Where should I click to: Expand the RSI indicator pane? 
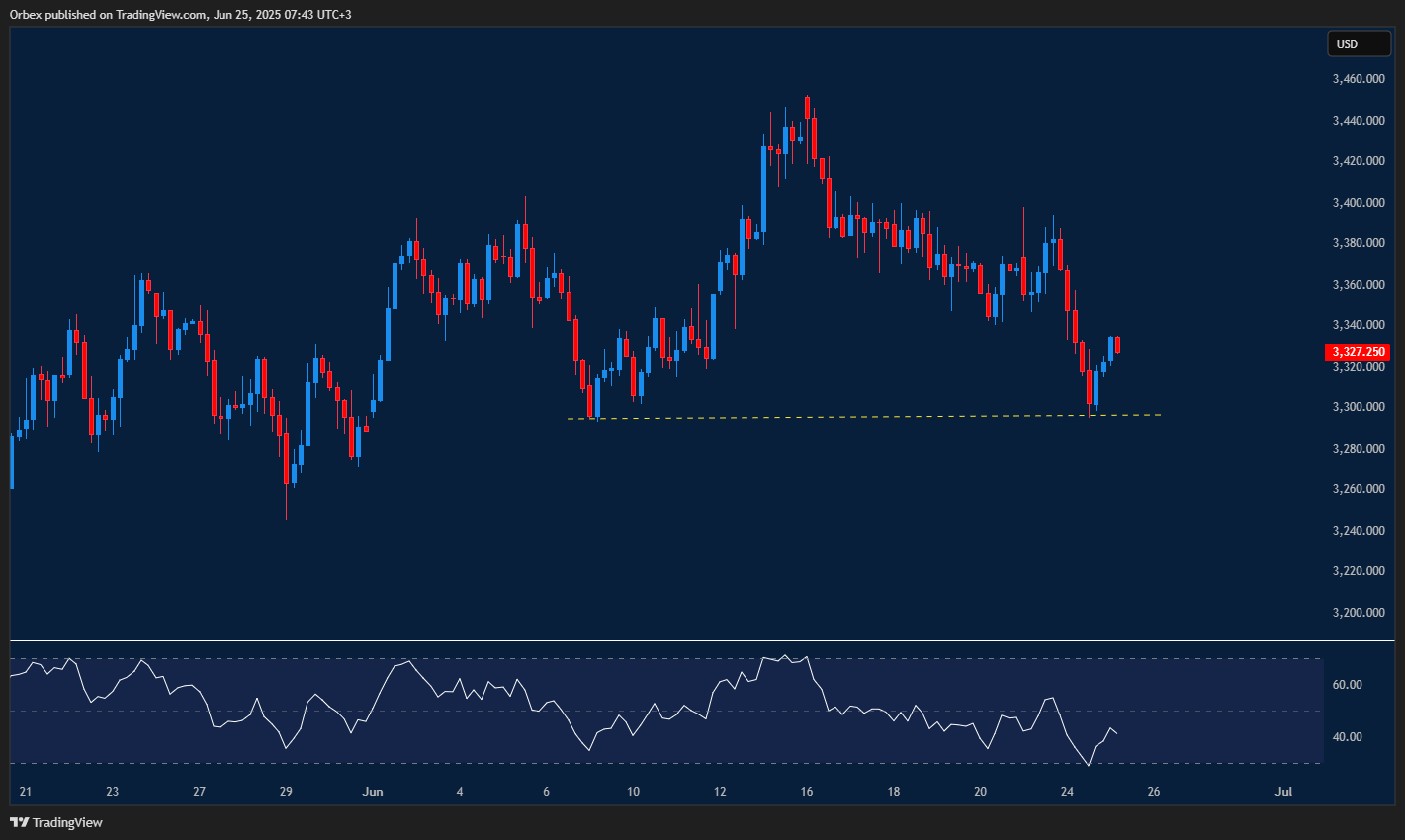(662, 702)
